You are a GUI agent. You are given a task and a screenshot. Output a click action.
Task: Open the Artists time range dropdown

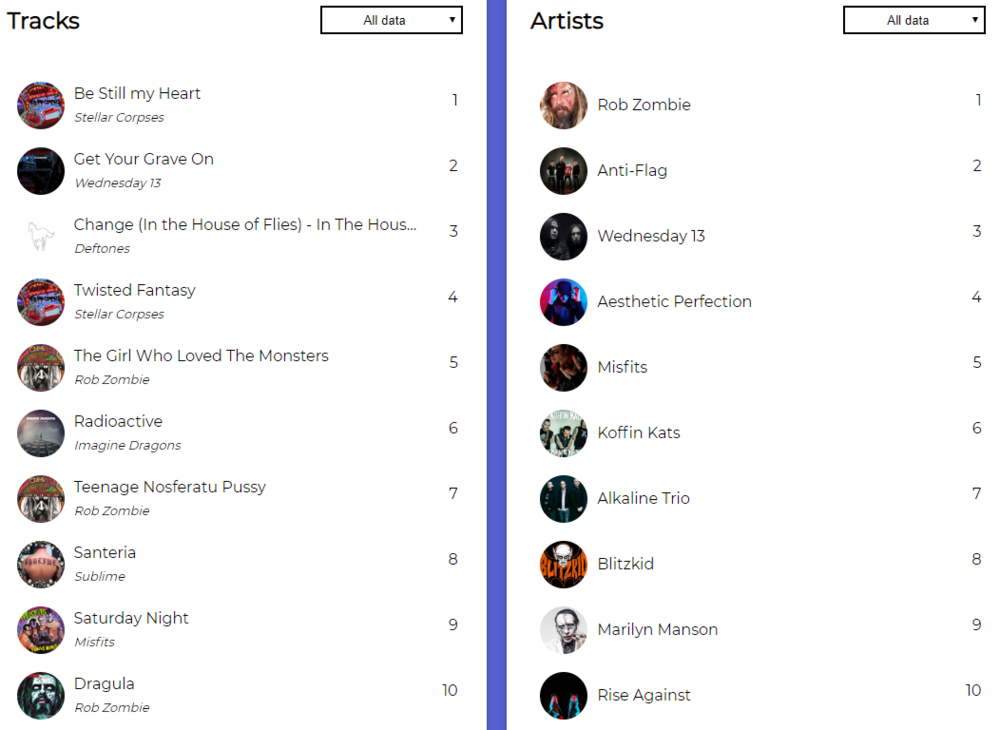[914, 20]
